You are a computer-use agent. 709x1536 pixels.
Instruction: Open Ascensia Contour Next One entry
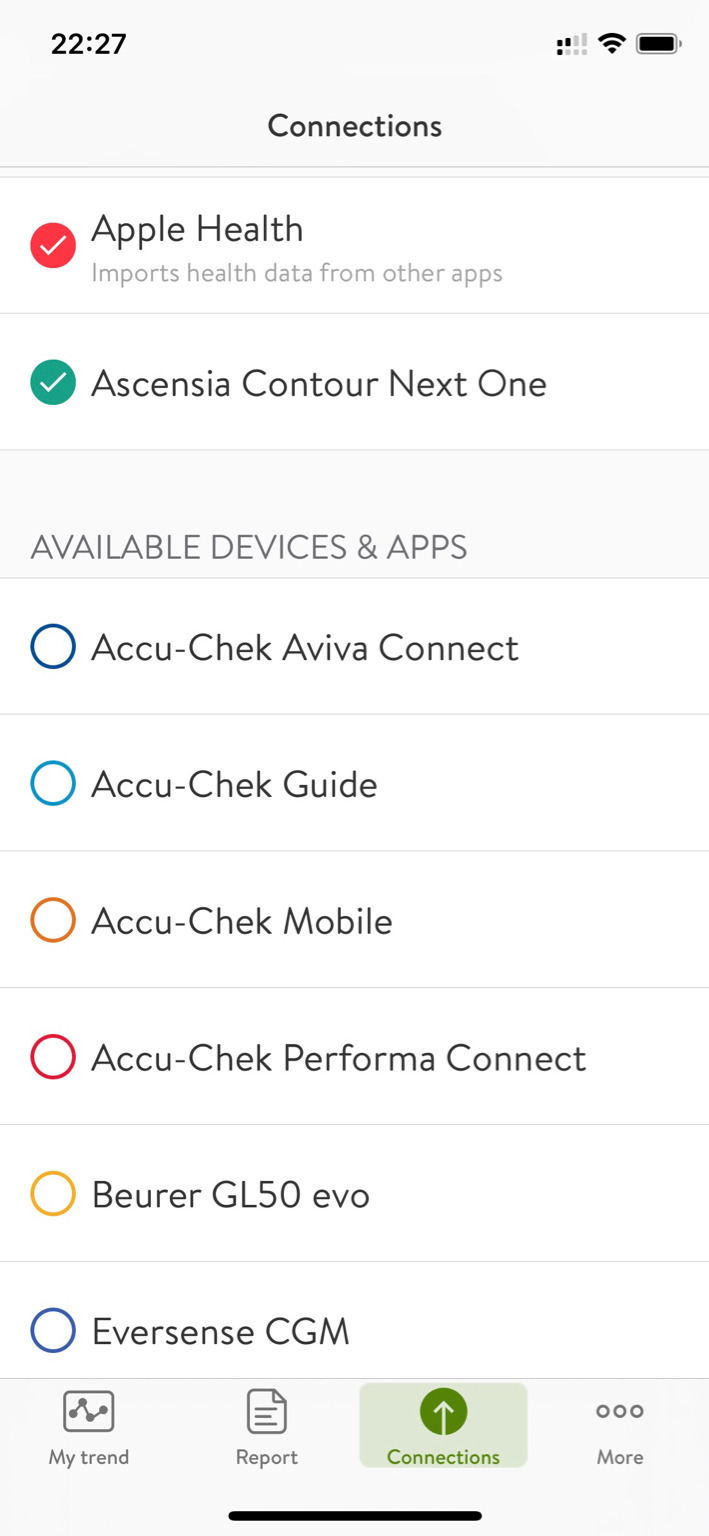pyautogui.click(x=354, y=382)
